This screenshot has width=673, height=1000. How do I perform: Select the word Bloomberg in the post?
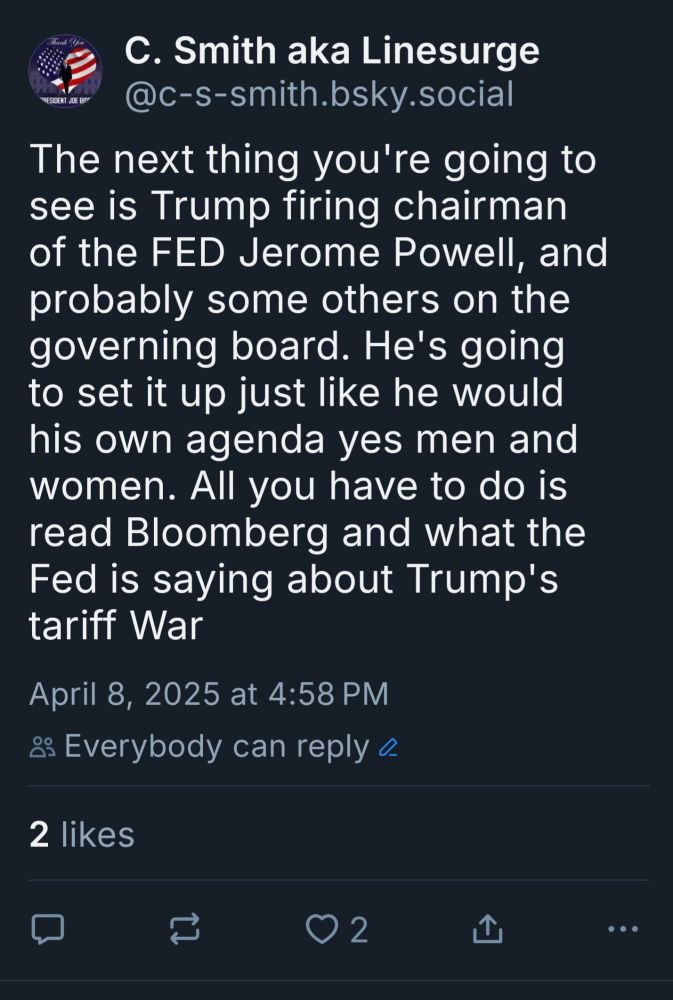[x=226, y=533]
